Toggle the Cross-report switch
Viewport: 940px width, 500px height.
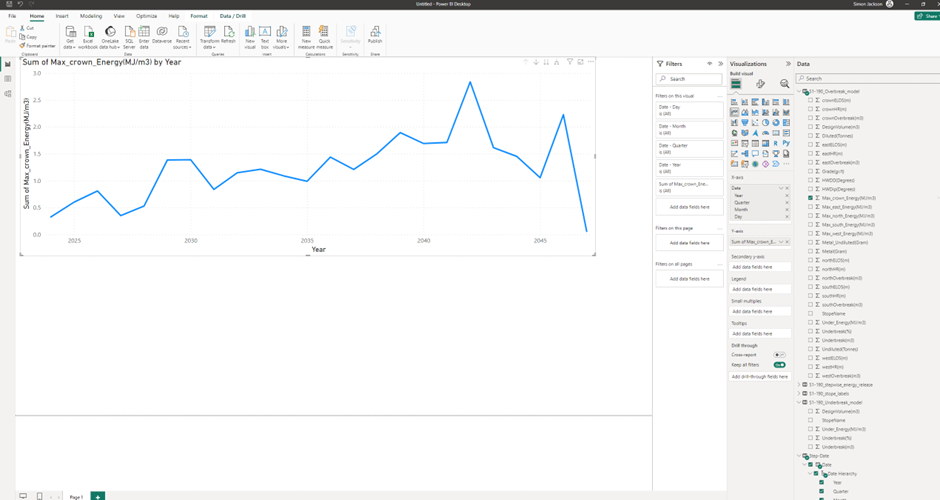tap(779, 355)
